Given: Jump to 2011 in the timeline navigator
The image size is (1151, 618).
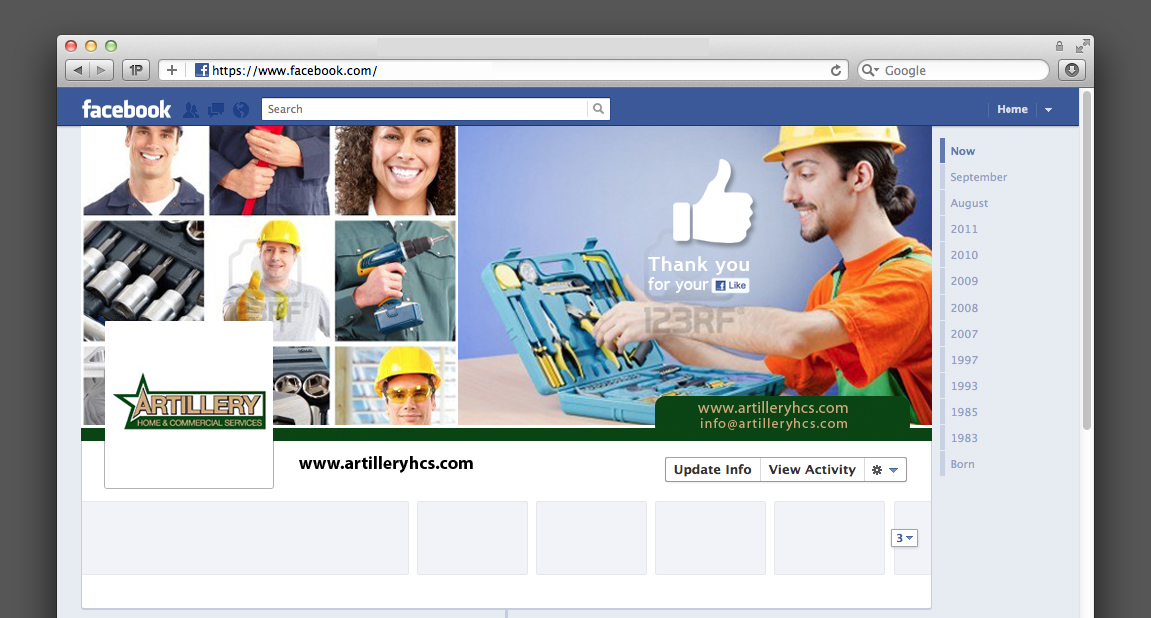Looking at the screenshot, I should (x=964, y=229).
